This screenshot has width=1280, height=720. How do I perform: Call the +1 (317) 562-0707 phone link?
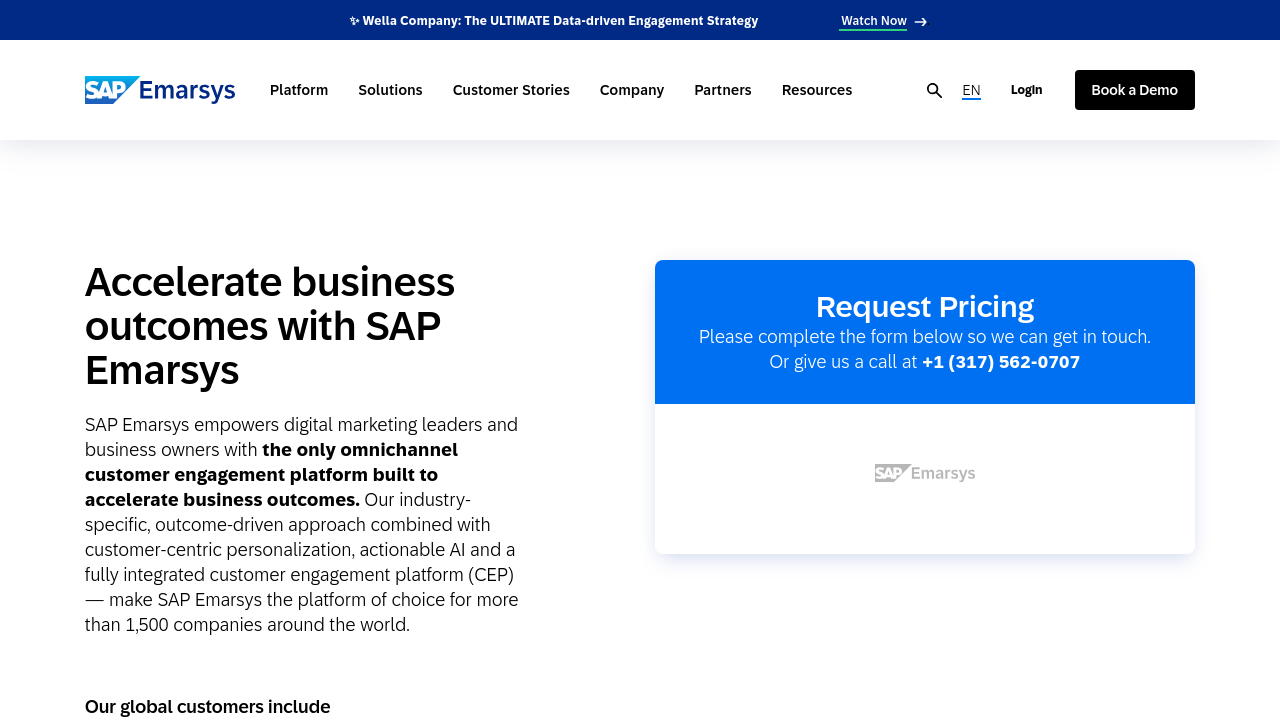click(x=1000, y=362)
